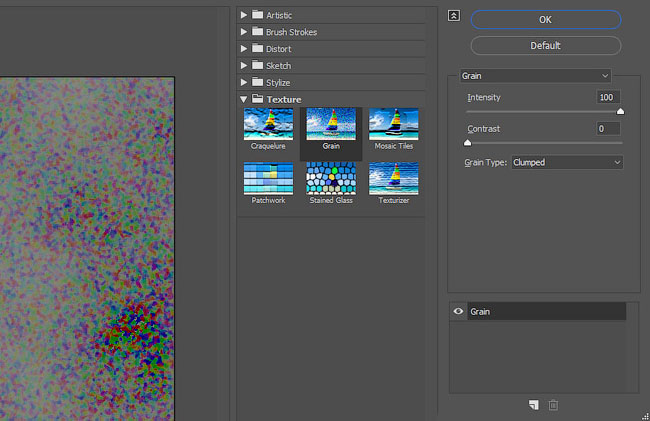
Task: Click the Brush Strokes folder icon
Action: click(258, 31)
